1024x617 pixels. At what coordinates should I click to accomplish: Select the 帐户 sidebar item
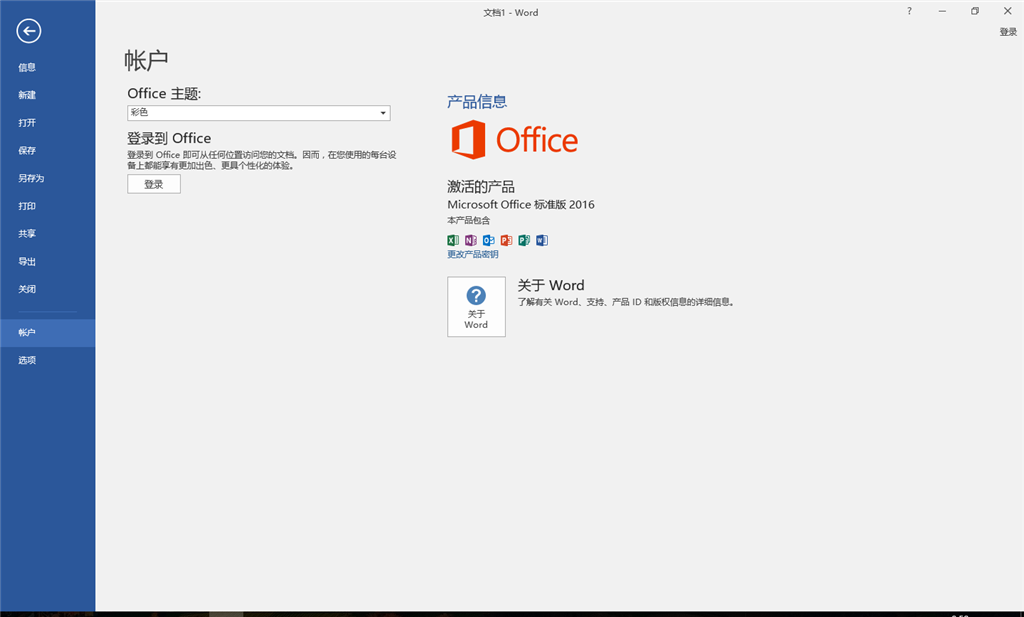(x=47, y=333)
